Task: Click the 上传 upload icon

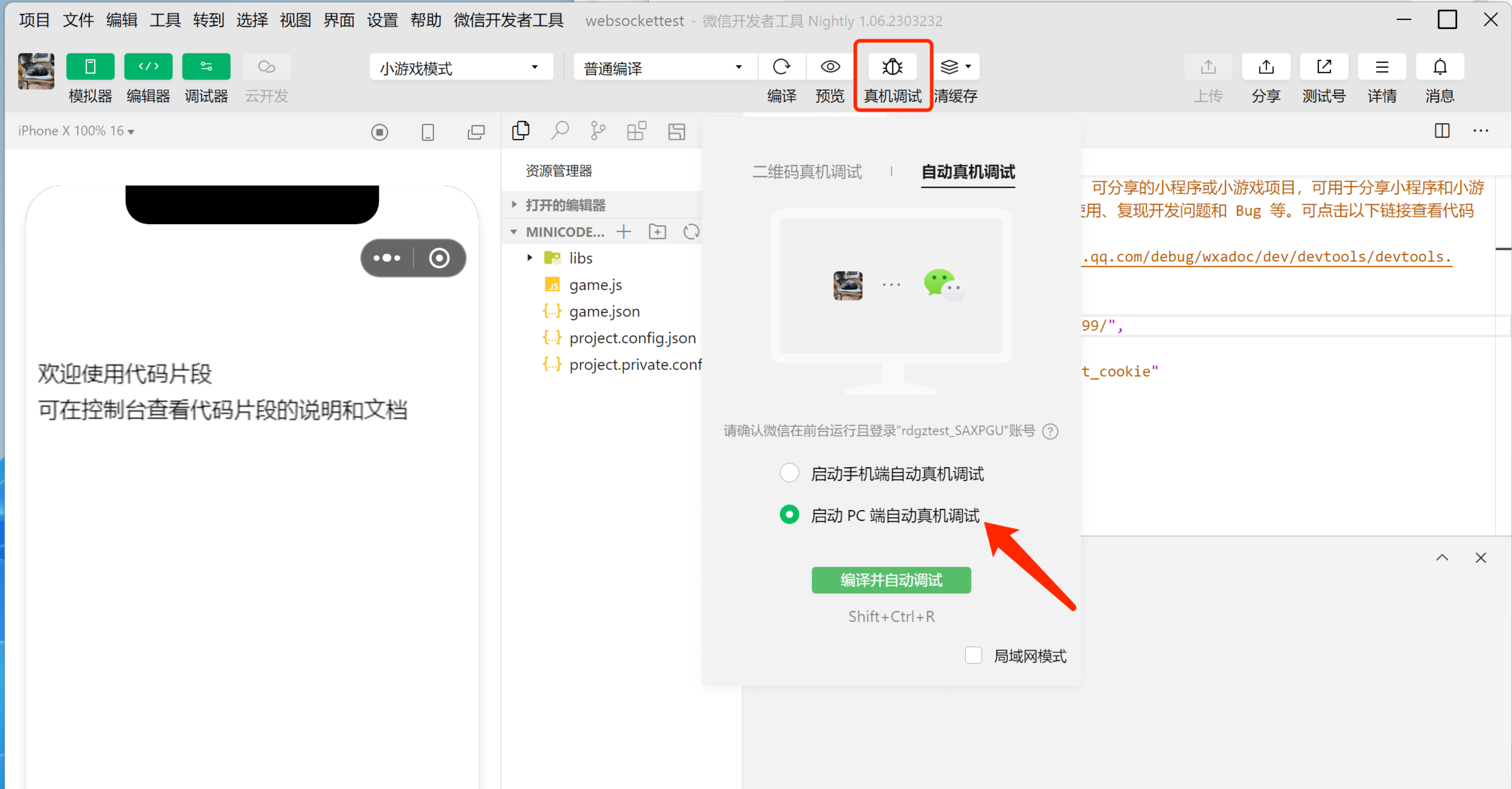Action: pos(1208,66)
